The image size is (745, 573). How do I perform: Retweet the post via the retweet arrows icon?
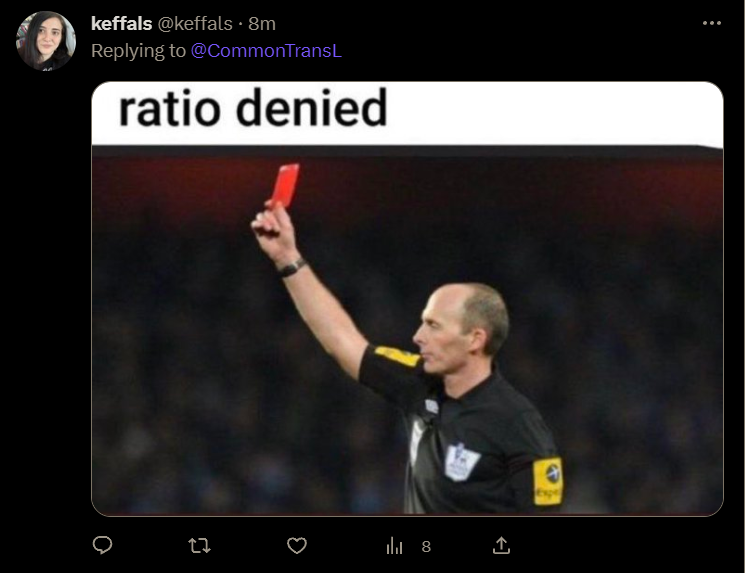coord(199,545)
